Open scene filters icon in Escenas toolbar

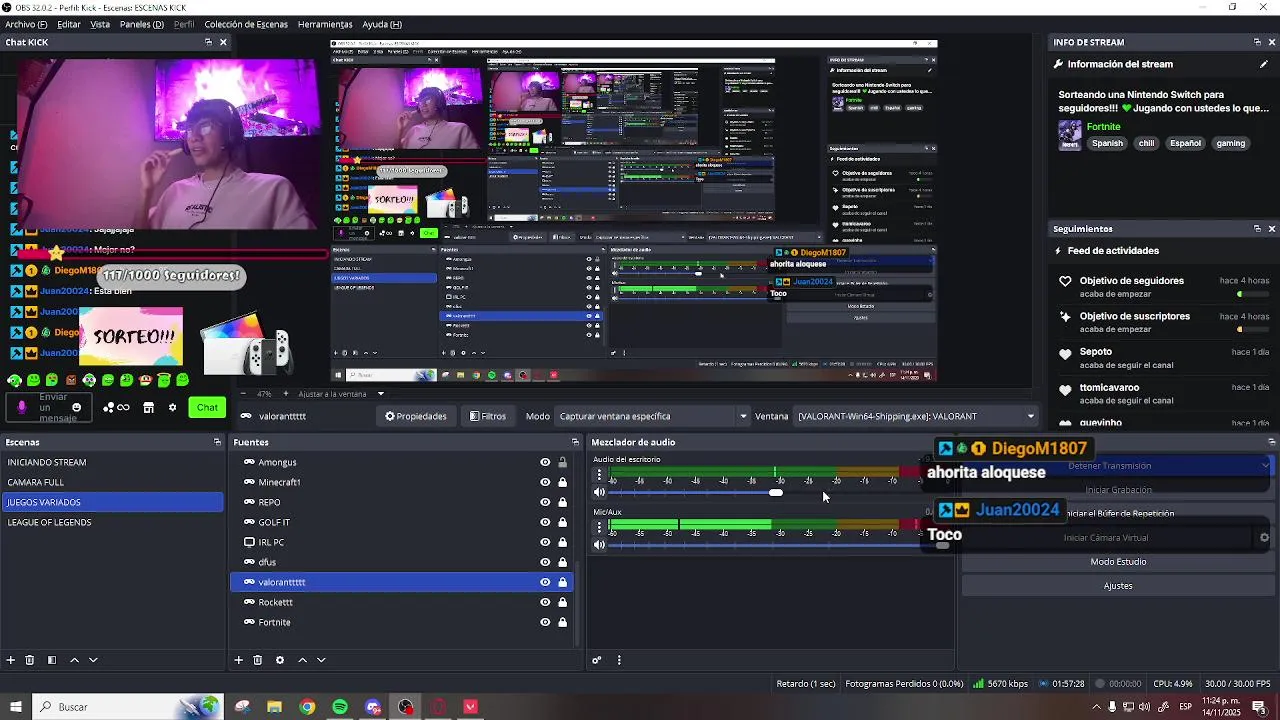coord(52,660)
